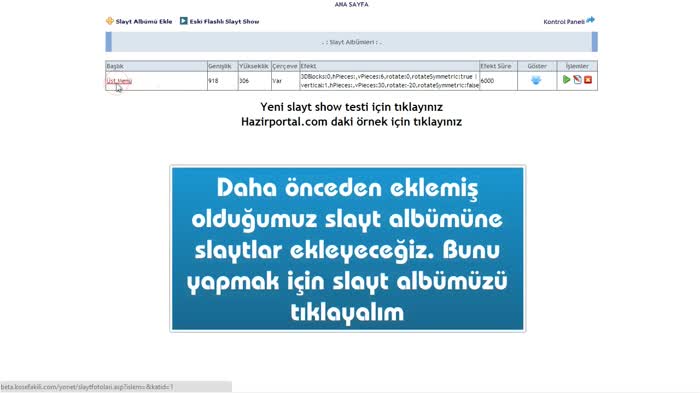Open the Slayt Albümü Ekle link text
Image resolution: width=700 pixels, height=393 pixels.
point(144,21)
